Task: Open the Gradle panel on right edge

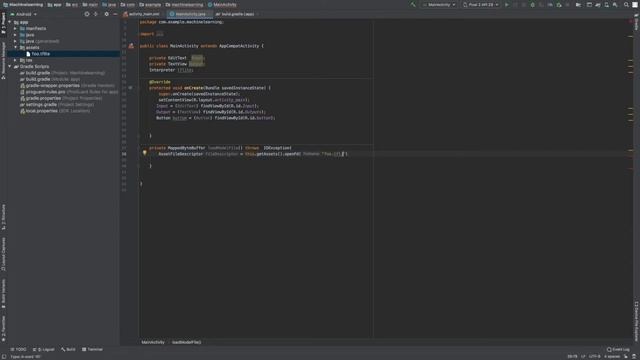Action: pyautogui.click(x=636, y=21)
